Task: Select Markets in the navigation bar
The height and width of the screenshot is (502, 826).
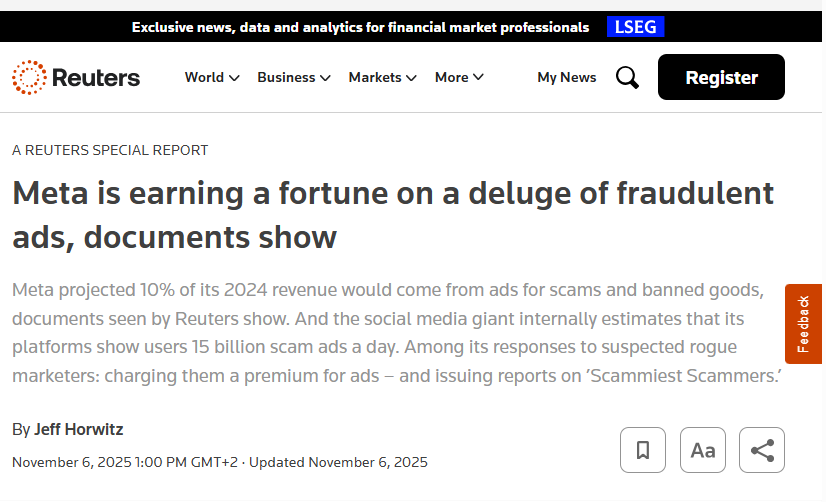Action: click(374, 77)
